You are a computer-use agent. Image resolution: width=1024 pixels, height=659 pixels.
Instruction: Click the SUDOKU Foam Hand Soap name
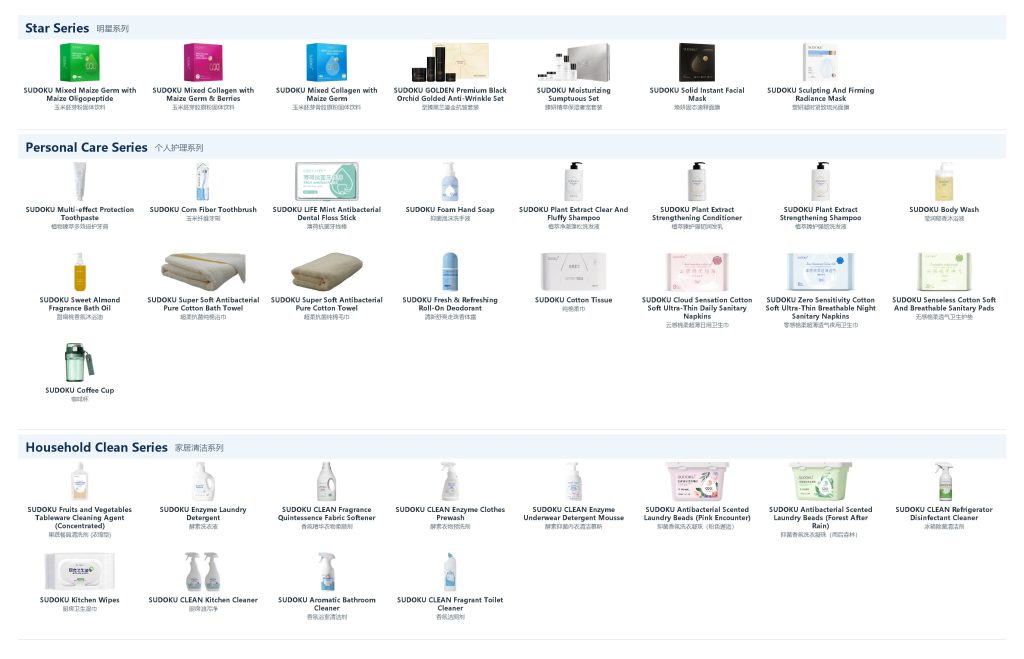[450, 210]
